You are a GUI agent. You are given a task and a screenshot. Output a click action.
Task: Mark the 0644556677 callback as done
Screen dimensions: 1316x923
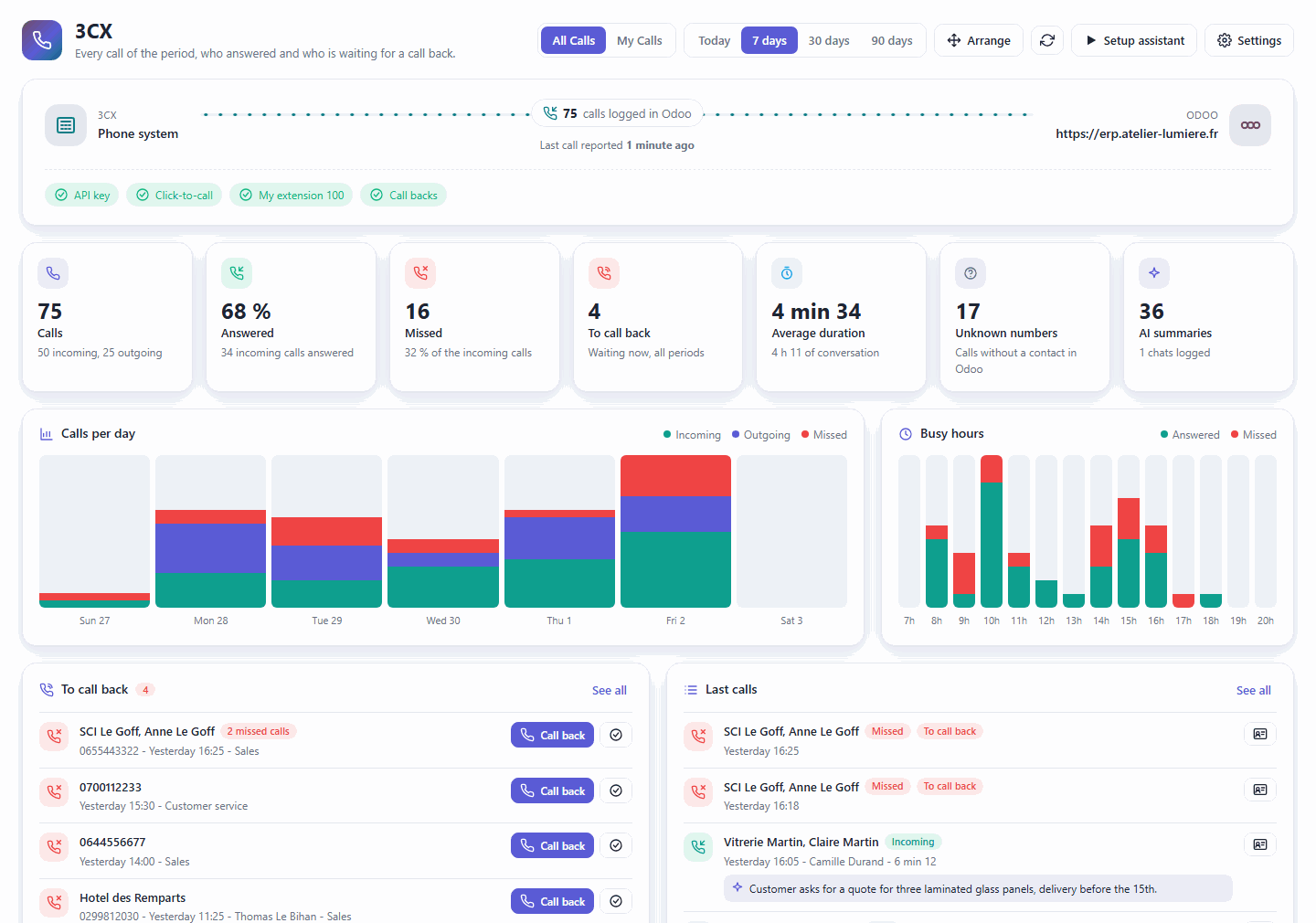pyautogui.click(x=616, y=845)
